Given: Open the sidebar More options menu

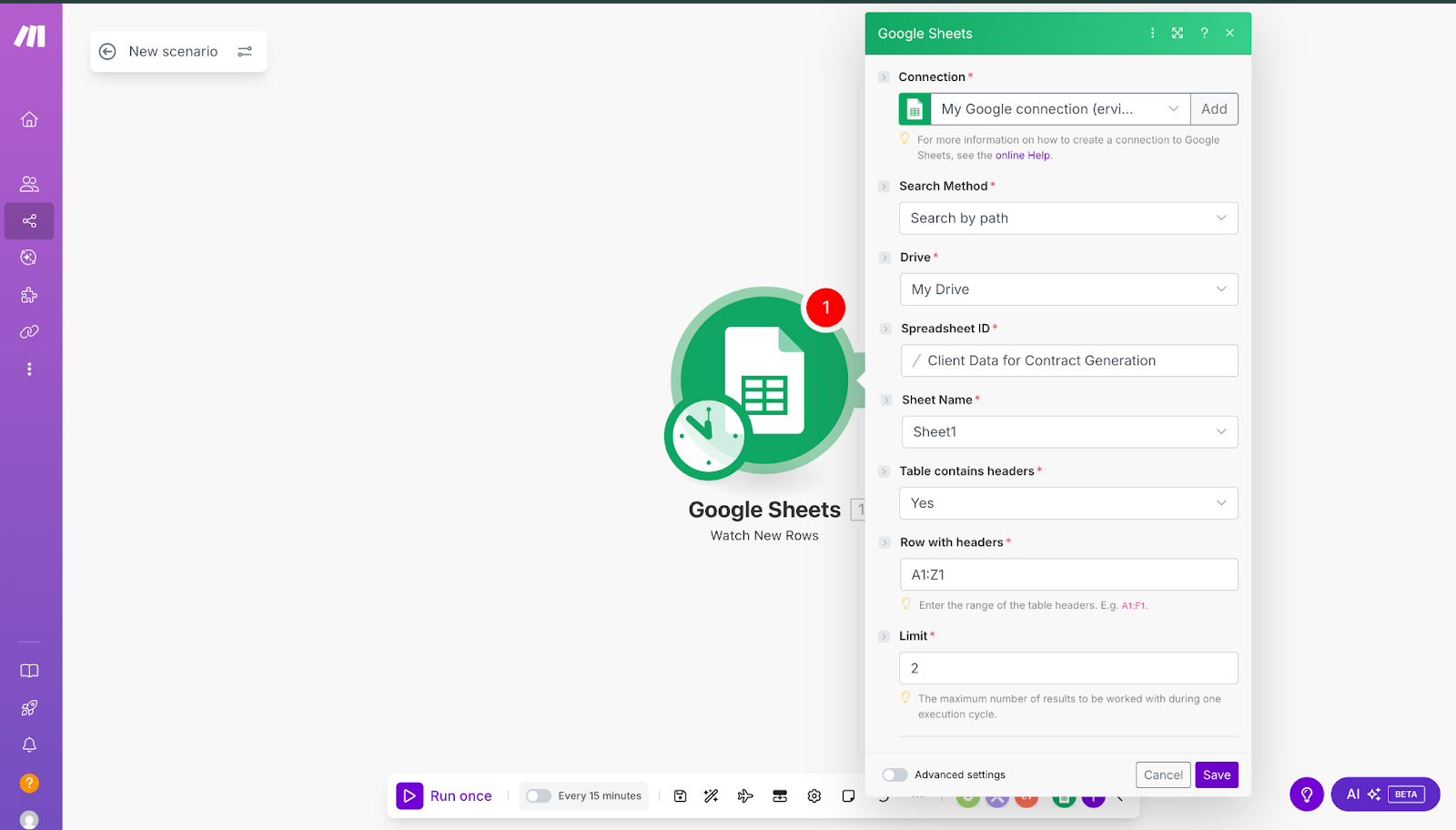Looking at the screenshot, I should (29, 369).
